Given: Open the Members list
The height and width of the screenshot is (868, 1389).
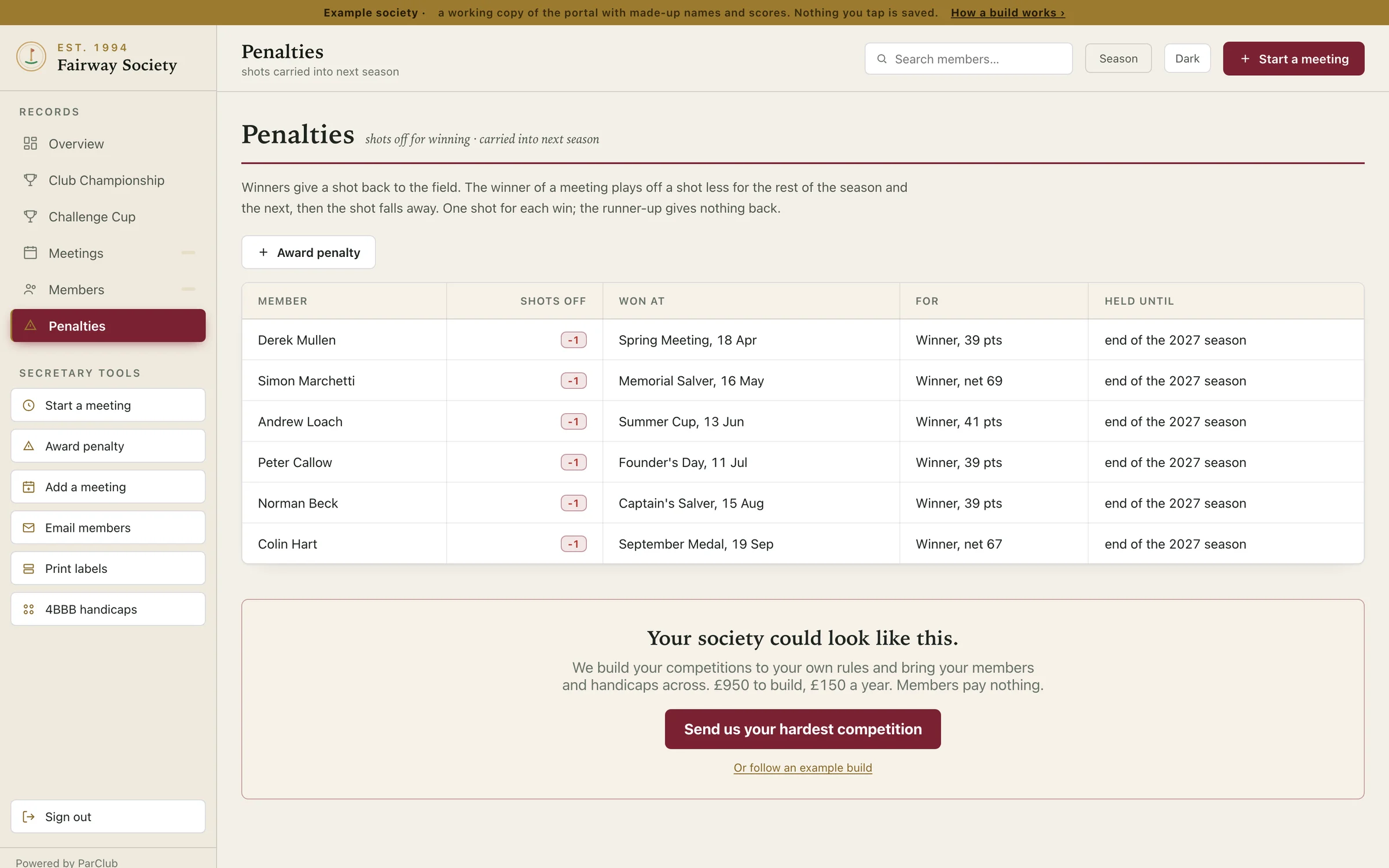Looking at the screenshot, I should (108, 289).
